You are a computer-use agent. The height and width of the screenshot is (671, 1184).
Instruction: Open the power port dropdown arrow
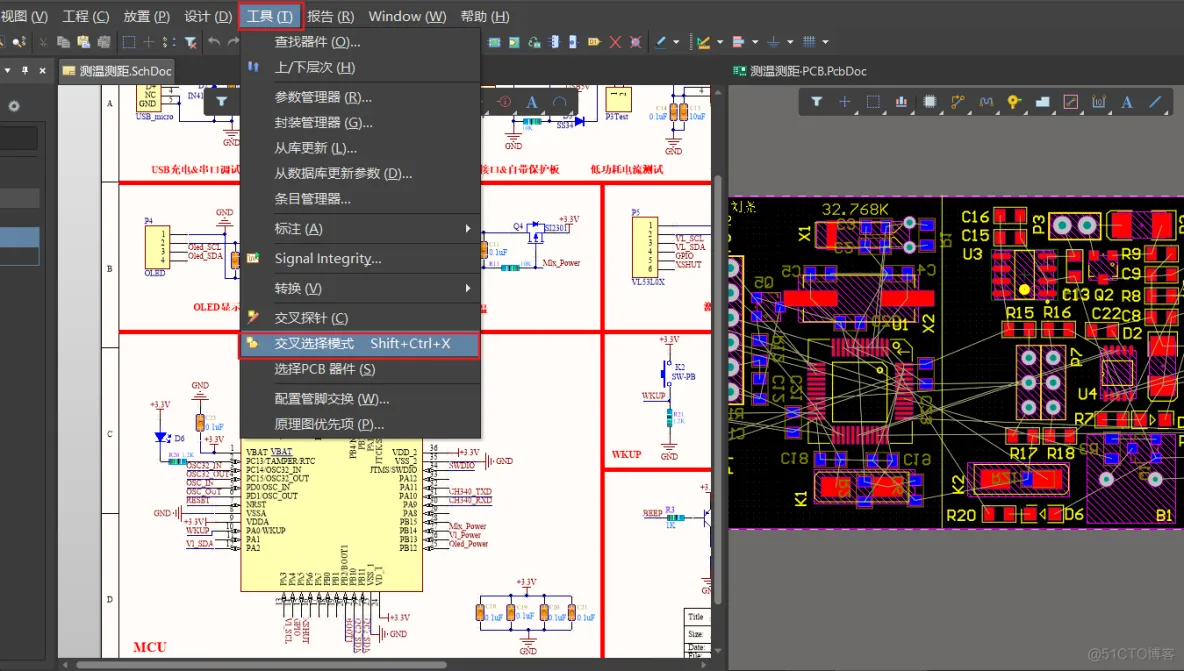point(790,42)
